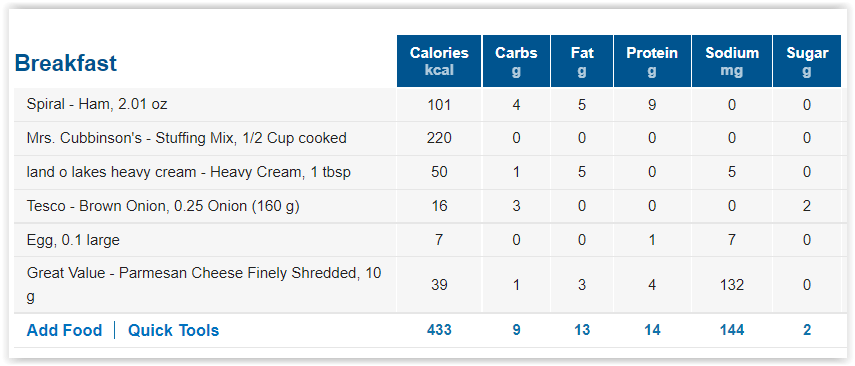Click Great Value Parmesan Cheese entry
The height and width of the screenshot is (366, 855).
point(204,285)
